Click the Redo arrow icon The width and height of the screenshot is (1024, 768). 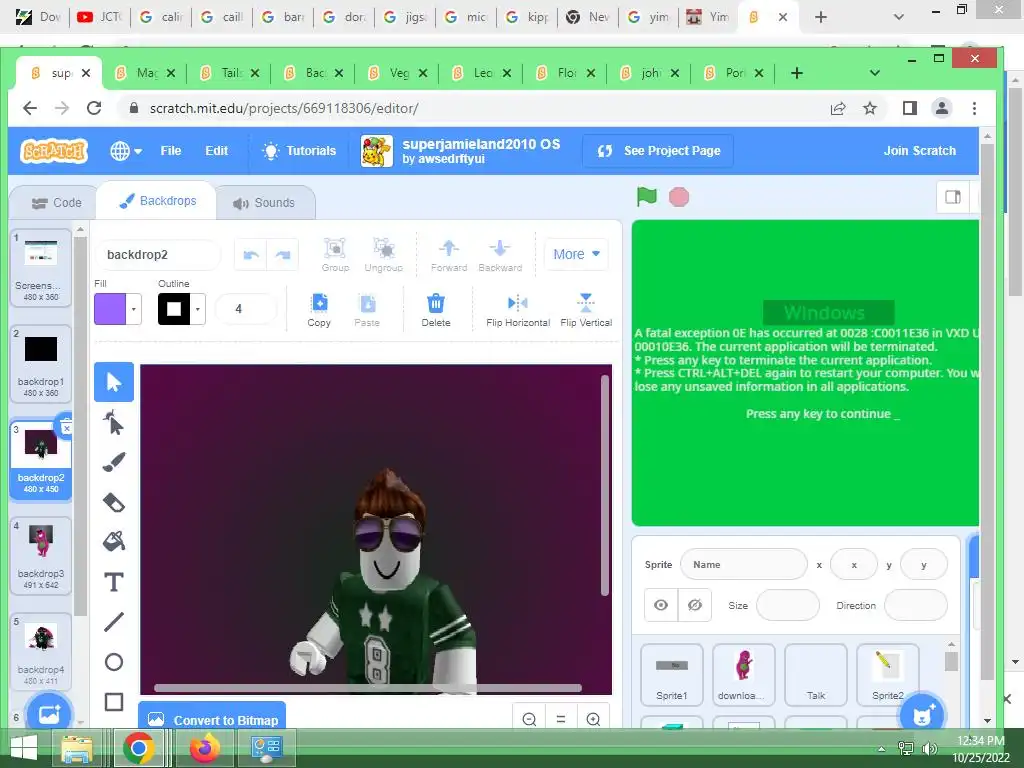(283, 255)
